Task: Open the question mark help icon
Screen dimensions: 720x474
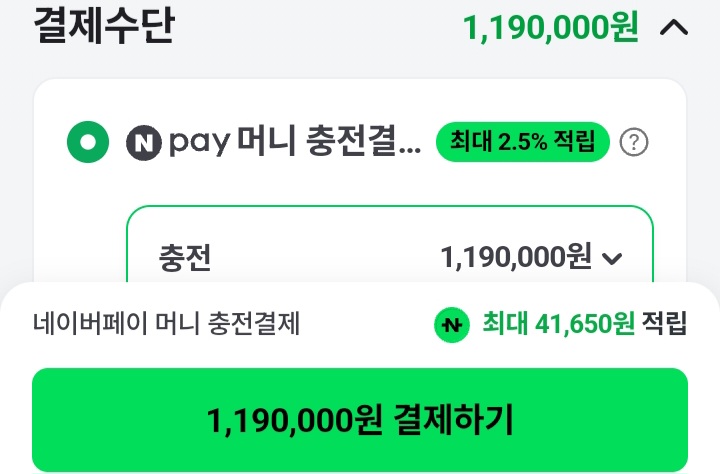Action: (x=634, y=143)
